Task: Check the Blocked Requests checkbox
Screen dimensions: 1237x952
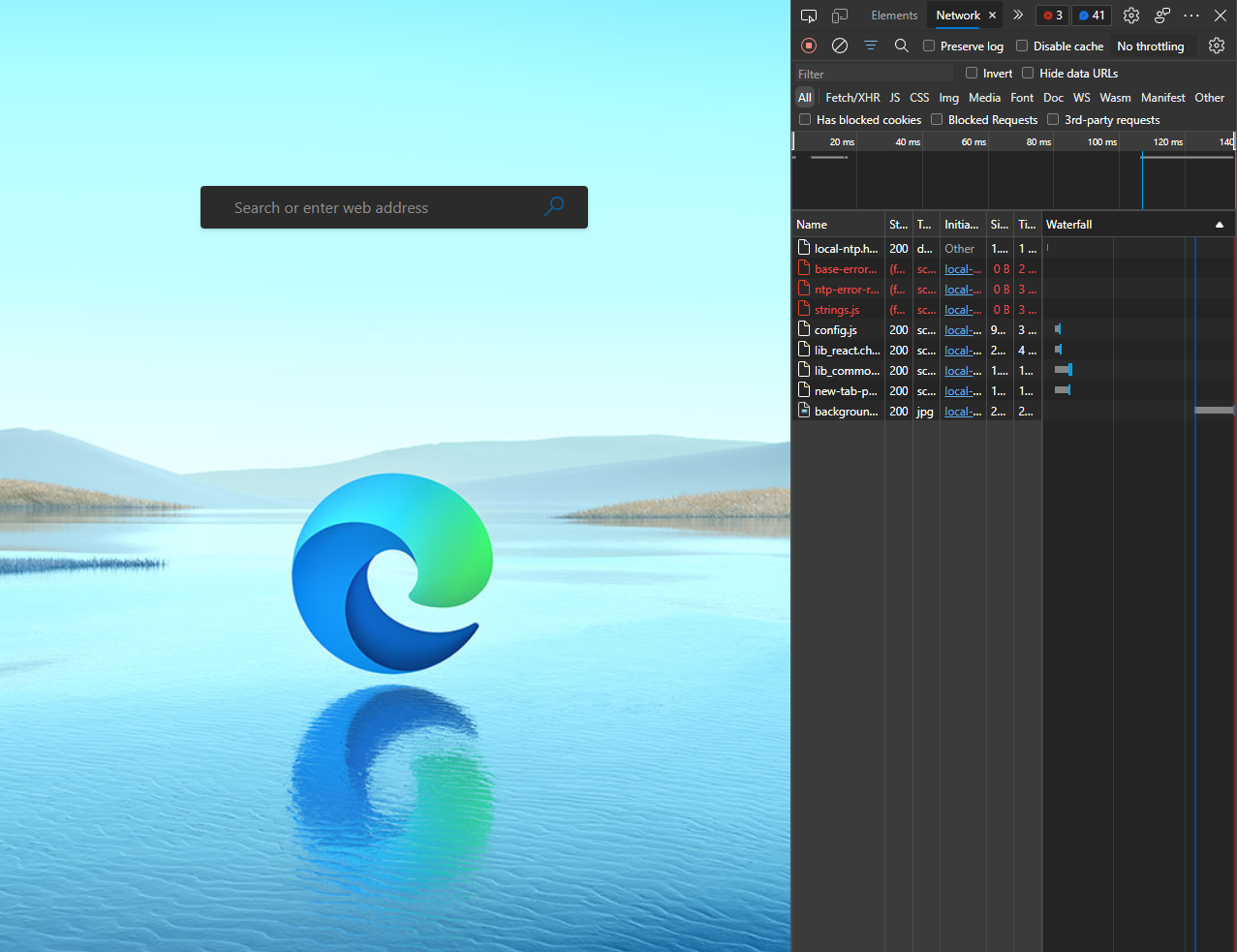Action: (937, 119)
